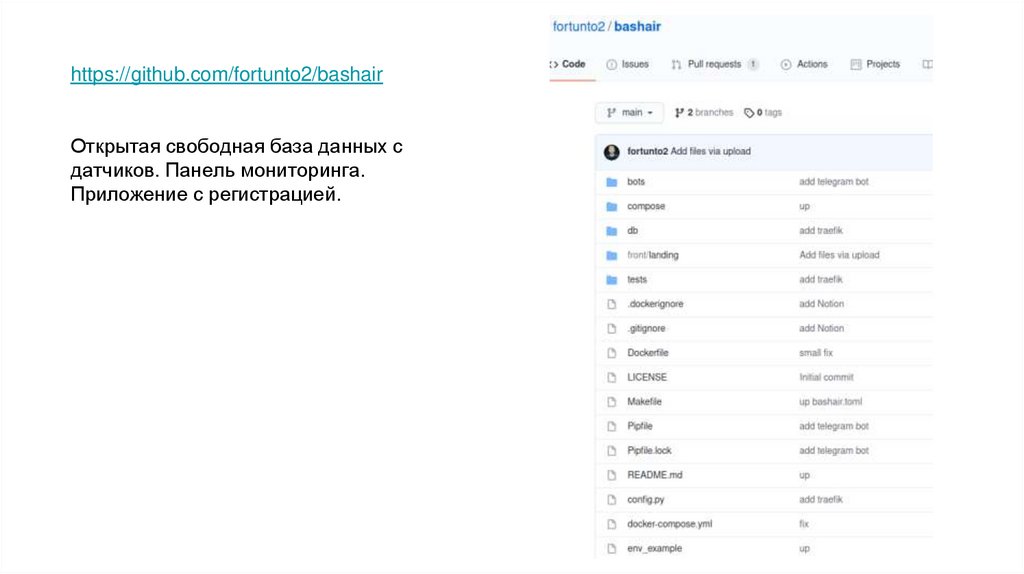Click the LICENSE file icon
The image size is (1024, 574).
point(611,377)
